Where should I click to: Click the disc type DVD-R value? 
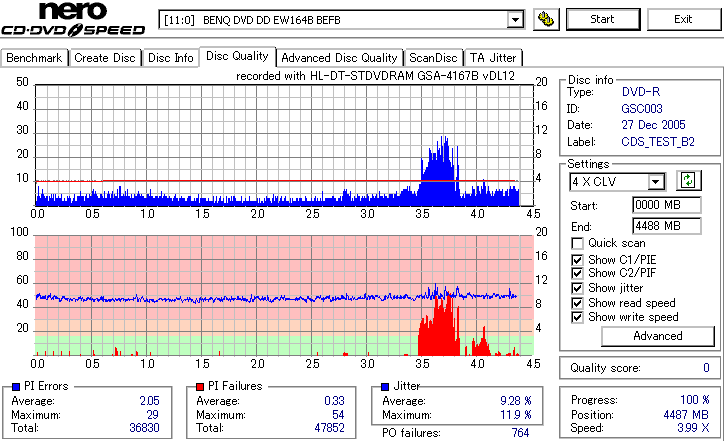click(641, 92)
